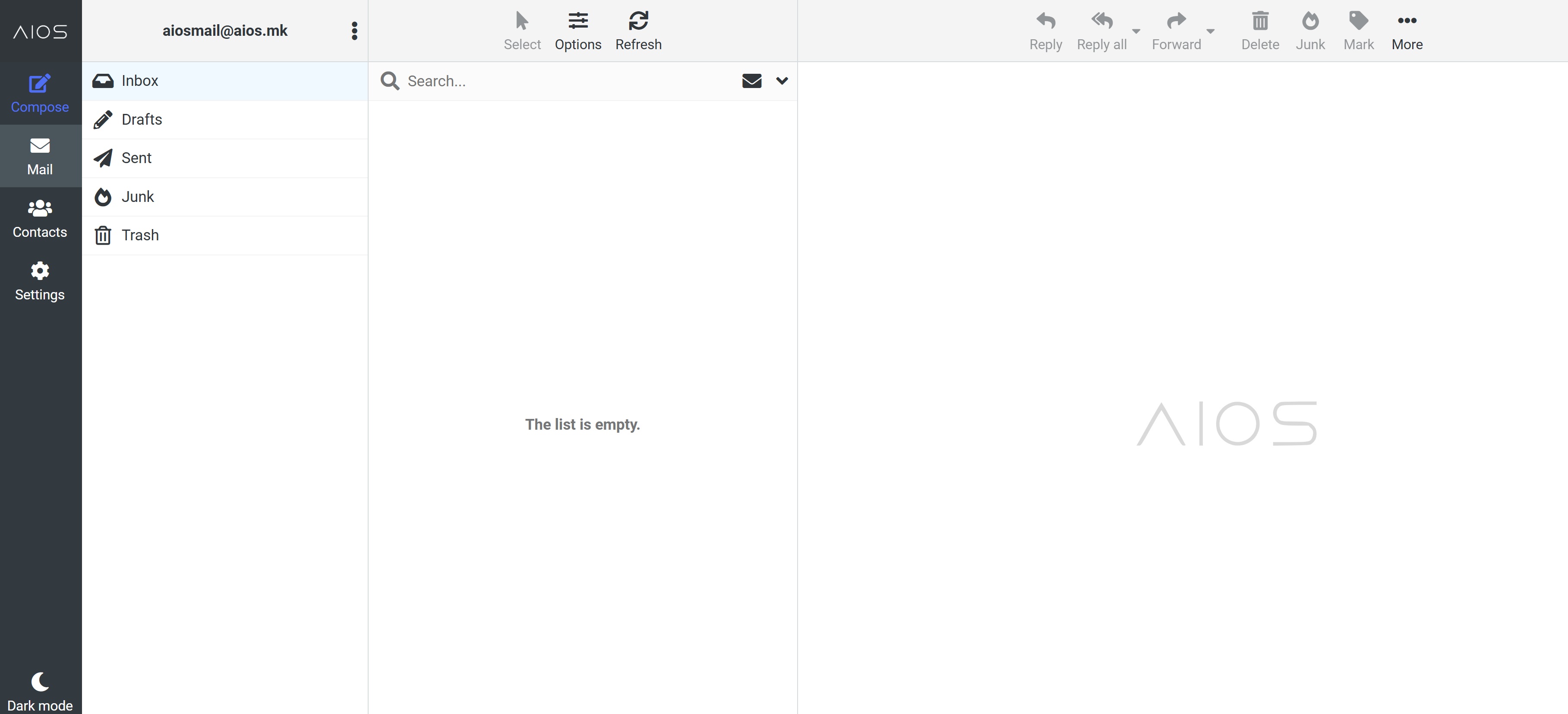Open Forward options dropdown arrow
This screenshot has width=1568, height=714.
(1210, 31)
